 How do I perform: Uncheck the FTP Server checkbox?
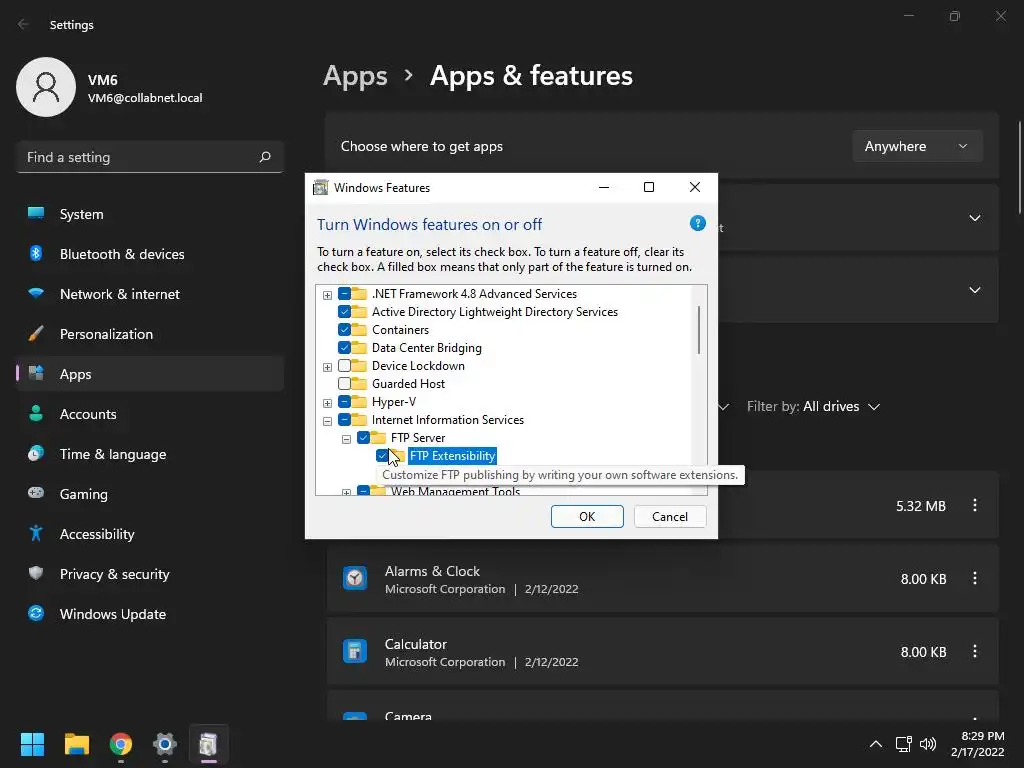(363, 438)
